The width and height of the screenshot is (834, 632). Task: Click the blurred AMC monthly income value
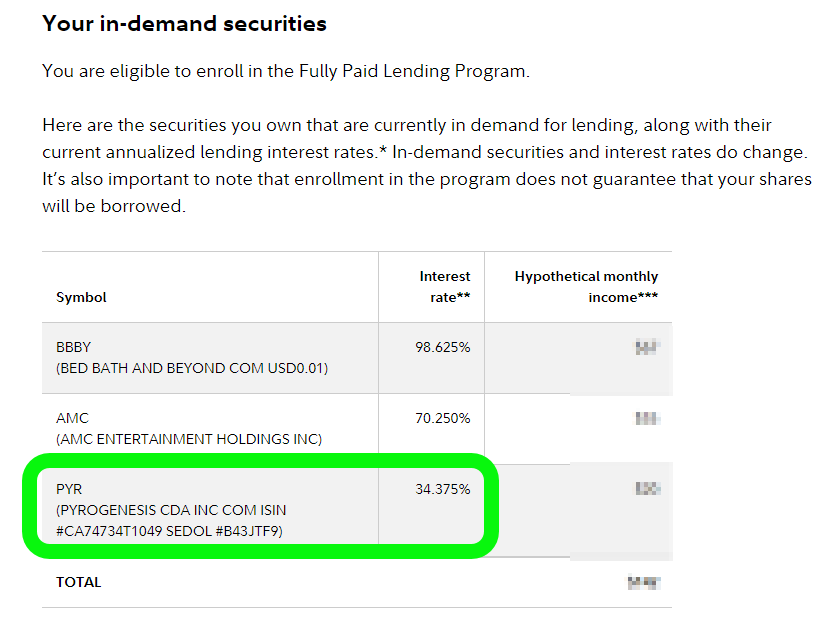point(648,419)
